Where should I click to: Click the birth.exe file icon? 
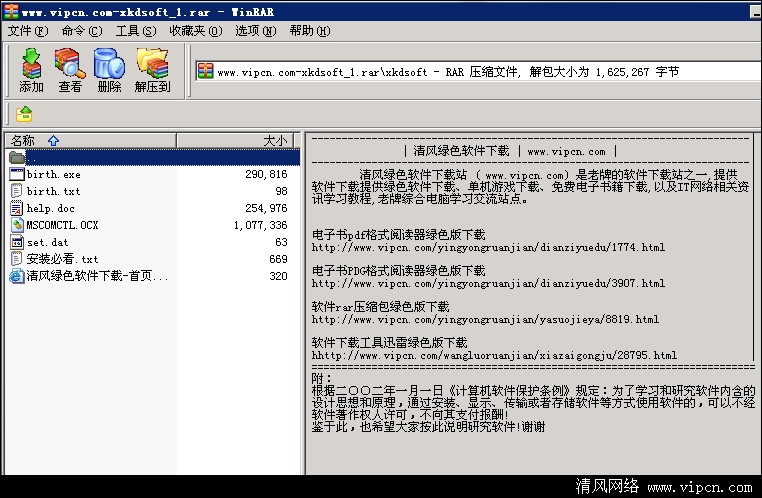click(17, 174)
